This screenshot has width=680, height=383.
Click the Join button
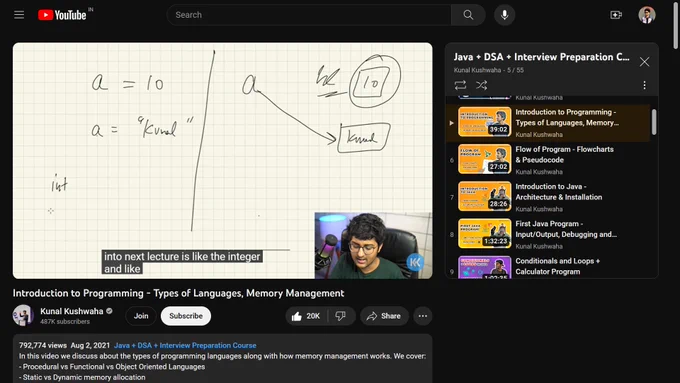pyautogui.click(x=141, y=316)
